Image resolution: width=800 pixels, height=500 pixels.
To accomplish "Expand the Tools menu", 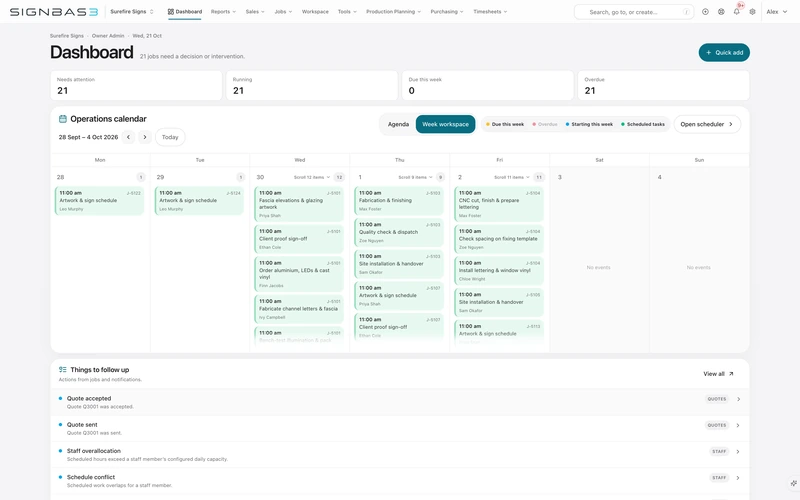I will click(x=347, y=12).
